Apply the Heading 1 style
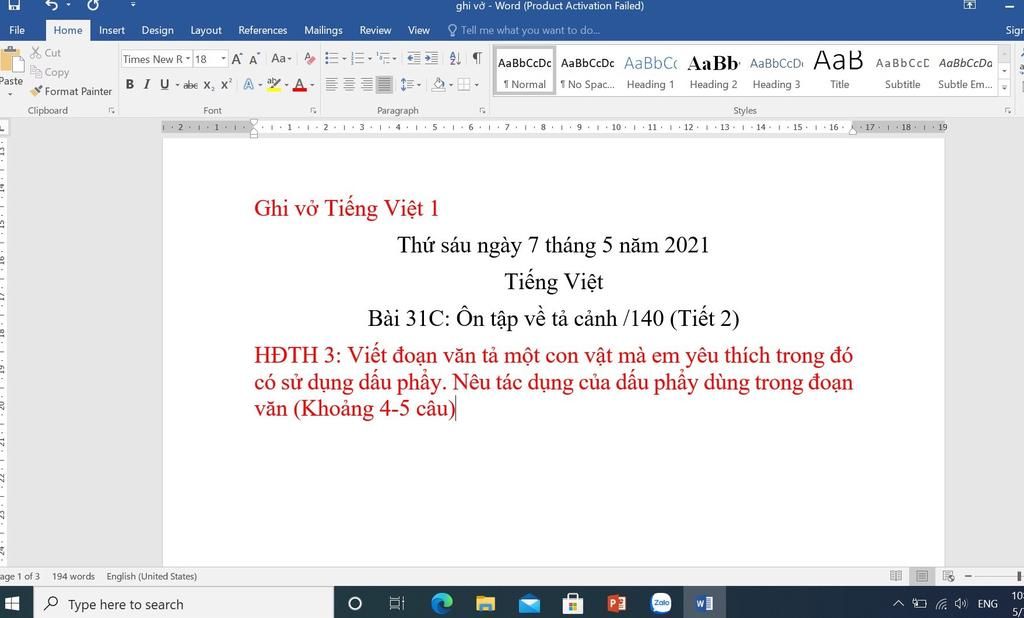 (650, 71)
